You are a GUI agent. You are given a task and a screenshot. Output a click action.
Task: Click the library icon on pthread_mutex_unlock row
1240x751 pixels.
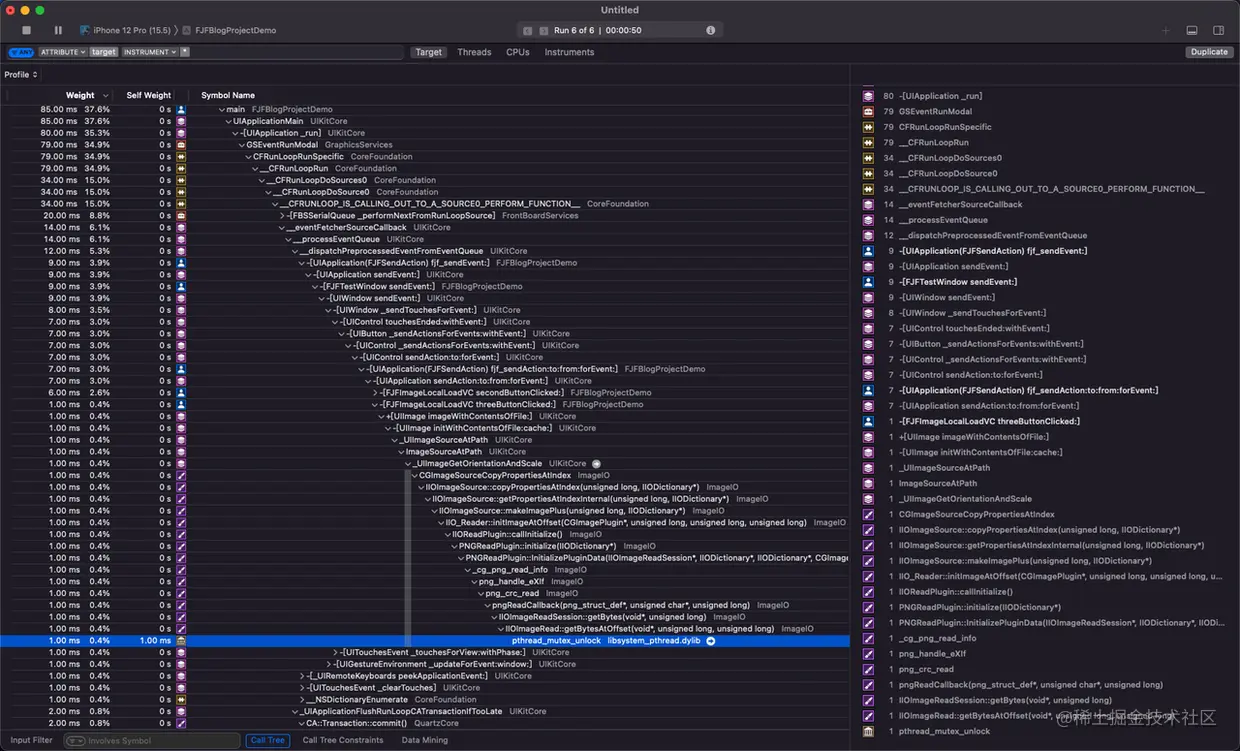coord(181,640)
